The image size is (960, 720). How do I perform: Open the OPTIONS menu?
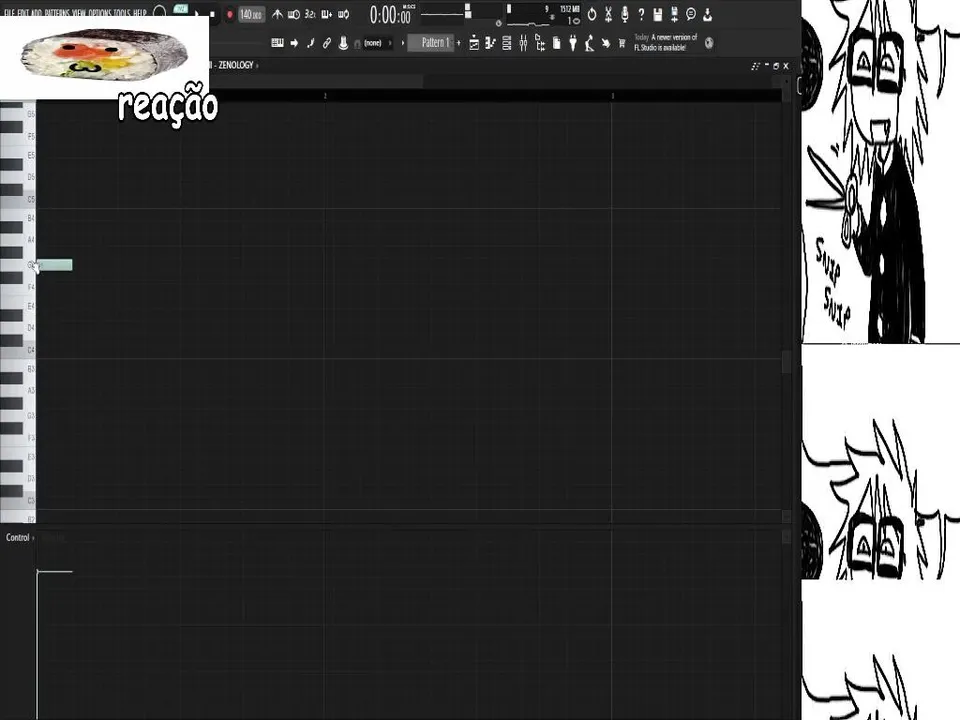[x=100, y=12]
